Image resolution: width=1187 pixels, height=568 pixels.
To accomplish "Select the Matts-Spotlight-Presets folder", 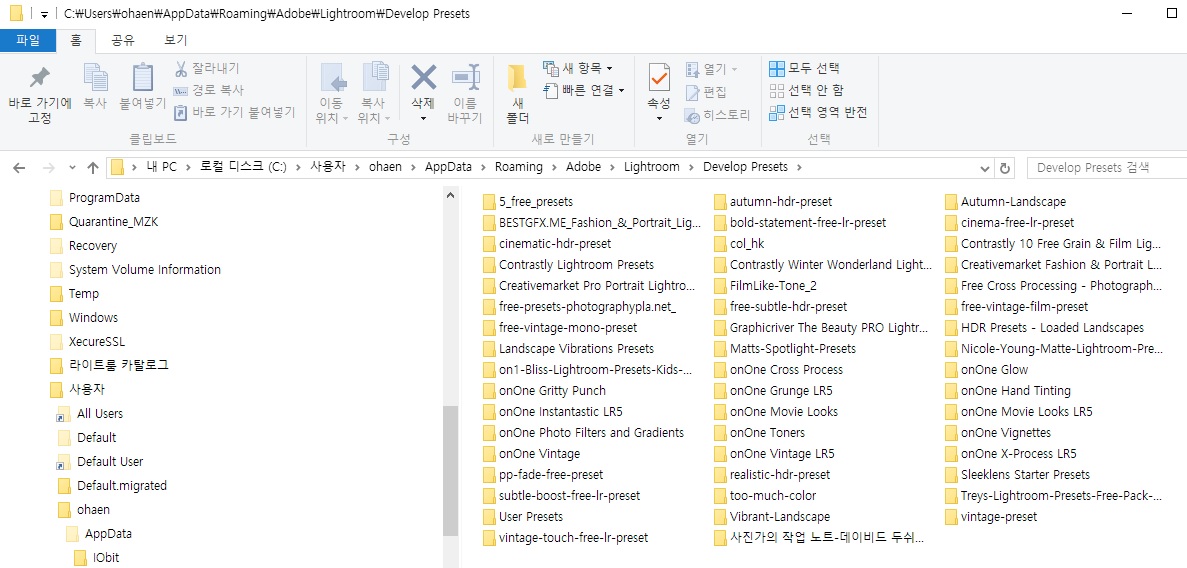I will (793, 349).
